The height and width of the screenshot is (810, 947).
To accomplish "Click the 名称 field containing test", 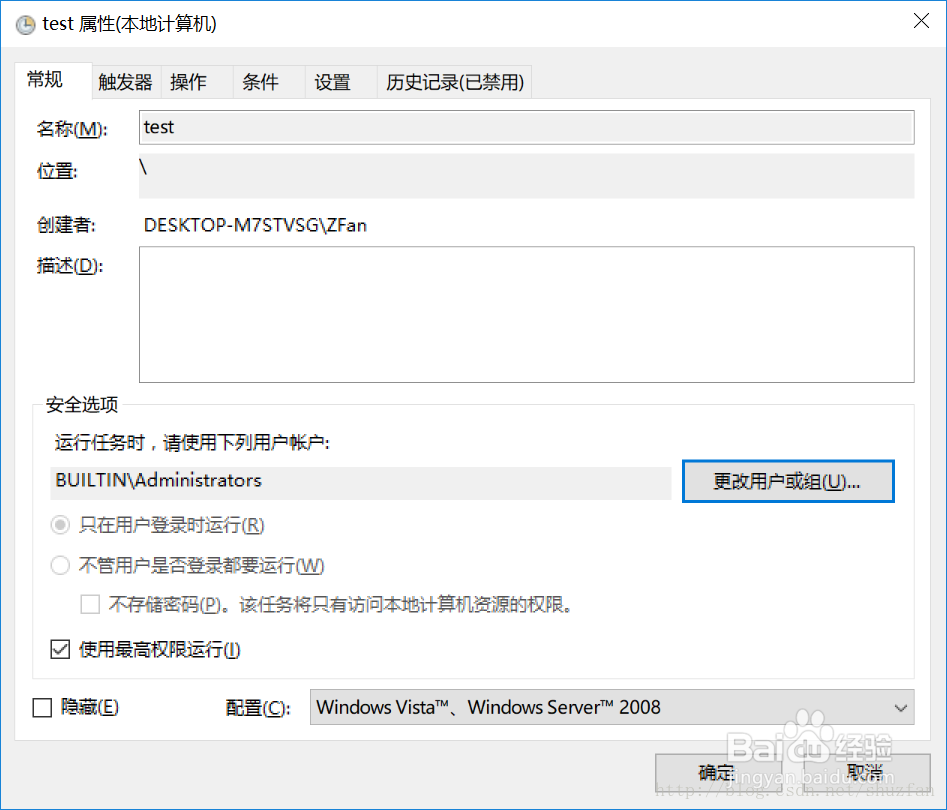I will 527,127.
